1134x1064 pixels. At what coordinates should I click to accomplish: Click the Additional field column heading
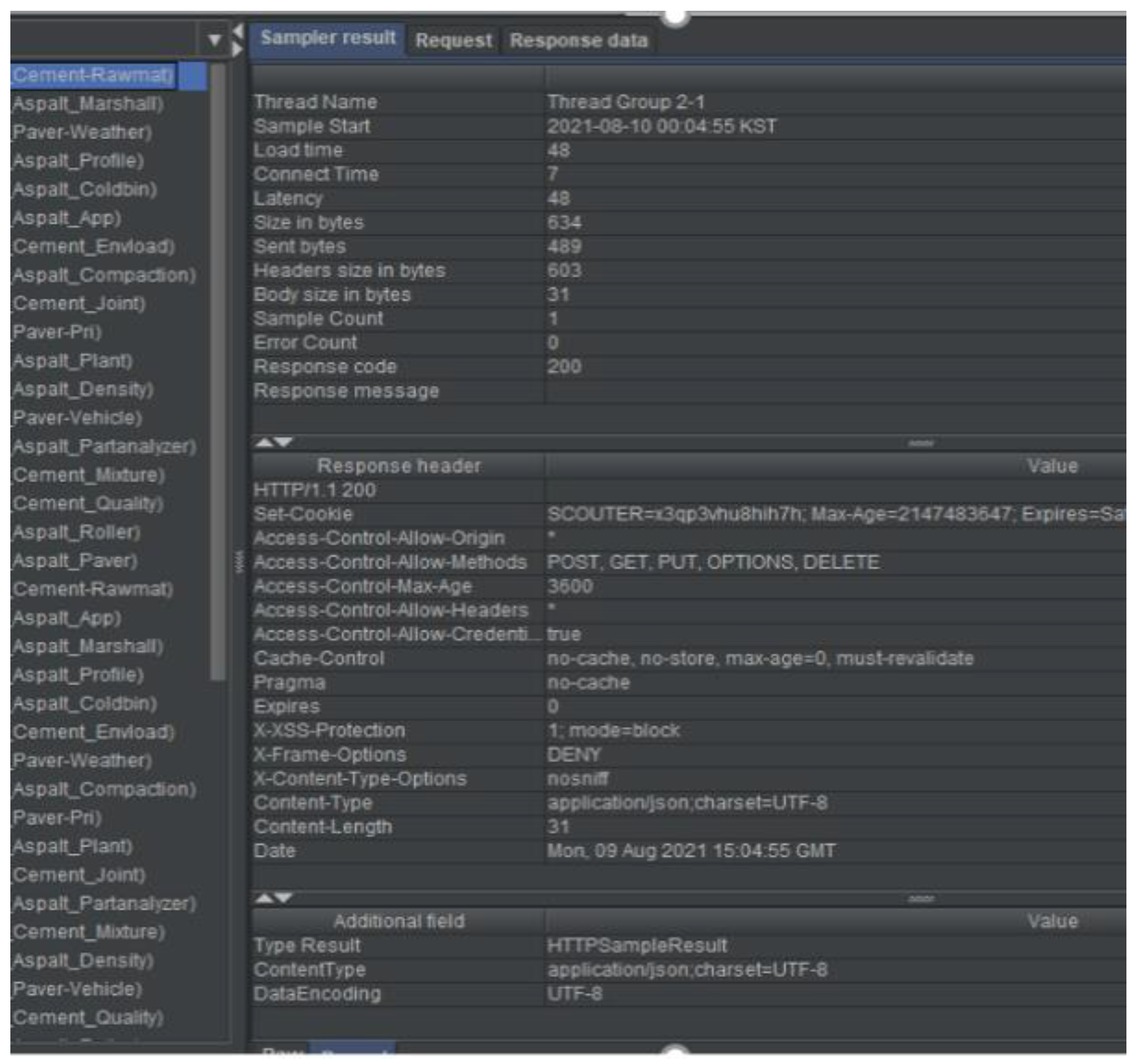[x=399, y=921]
